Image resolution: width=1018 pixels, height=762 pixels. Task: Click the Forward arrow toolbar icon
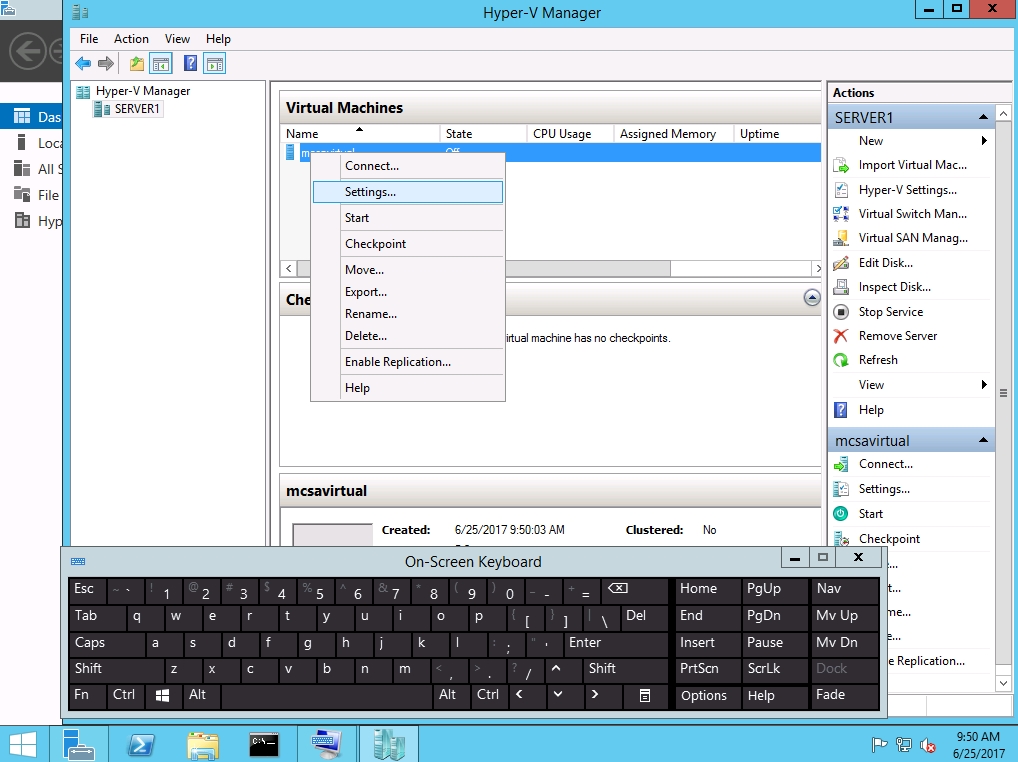(x=106, y=64)
